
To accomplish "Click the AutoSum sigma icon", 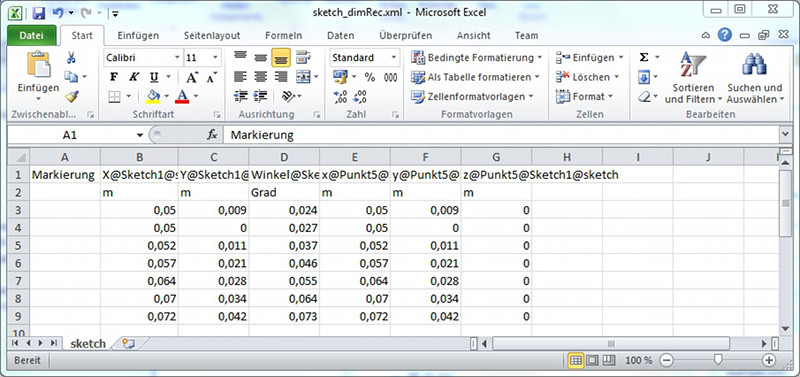I will click(644, 58).
